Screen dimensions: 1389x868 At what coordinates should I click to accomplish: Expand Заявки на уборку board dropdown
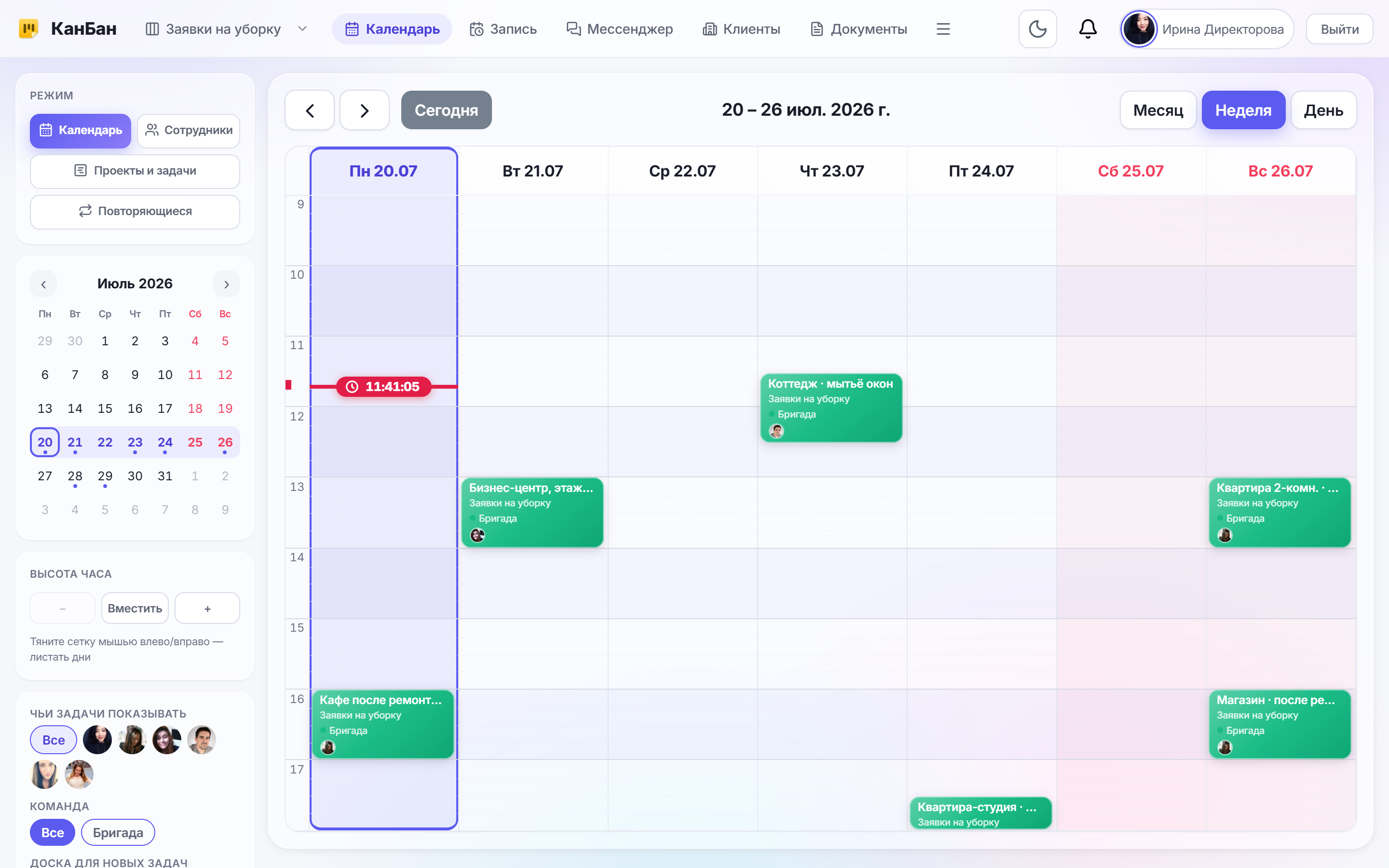[302, 29]
